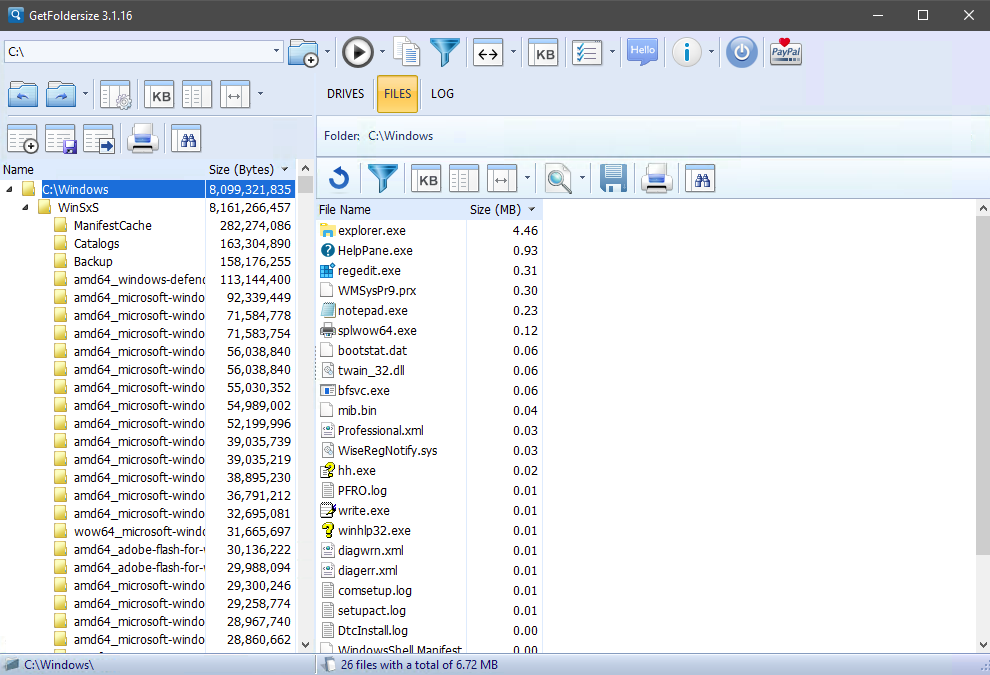Open the dropdown arrow next to play button
Screen dimensions: 990x675
382,52
